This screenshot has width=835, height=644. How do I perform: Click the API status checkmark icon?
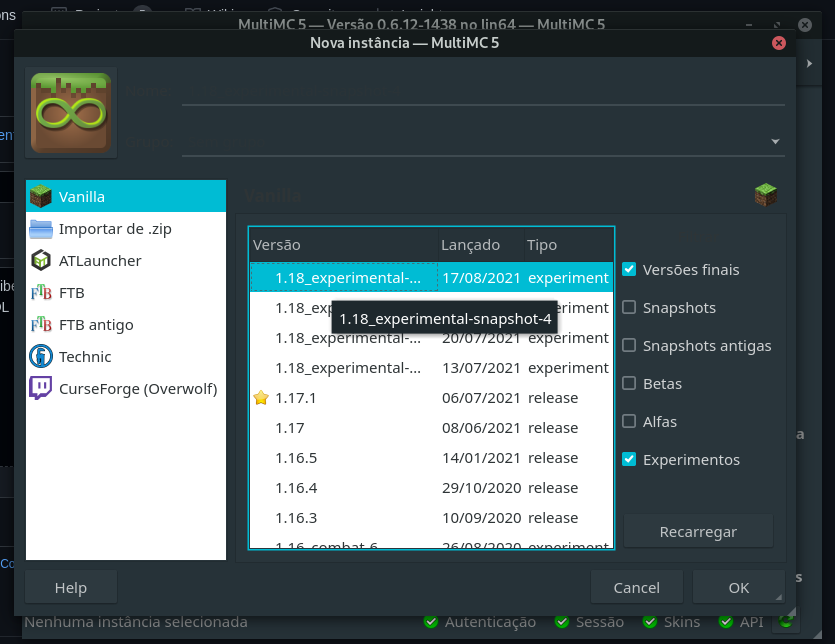pos(726,621)
